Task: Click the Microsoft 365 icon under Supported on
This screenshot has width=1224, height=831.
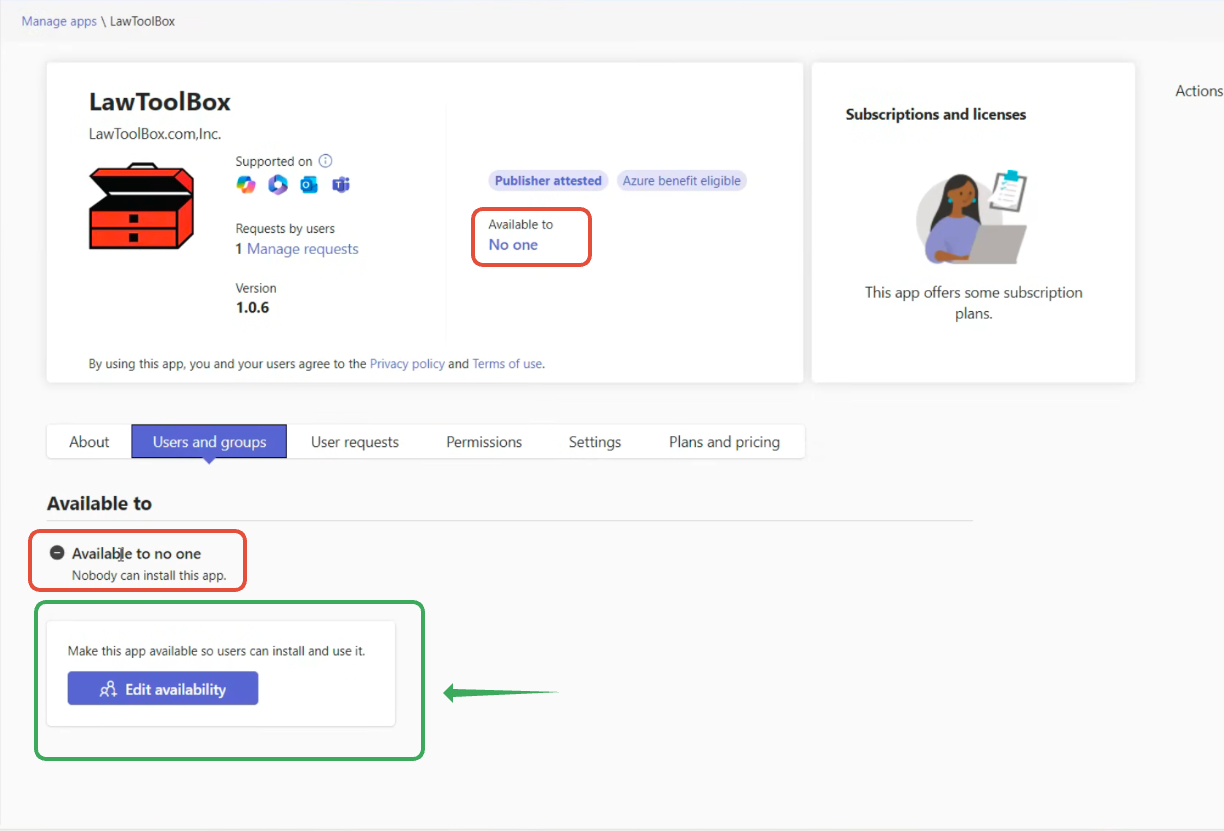Action: (278, 185)
